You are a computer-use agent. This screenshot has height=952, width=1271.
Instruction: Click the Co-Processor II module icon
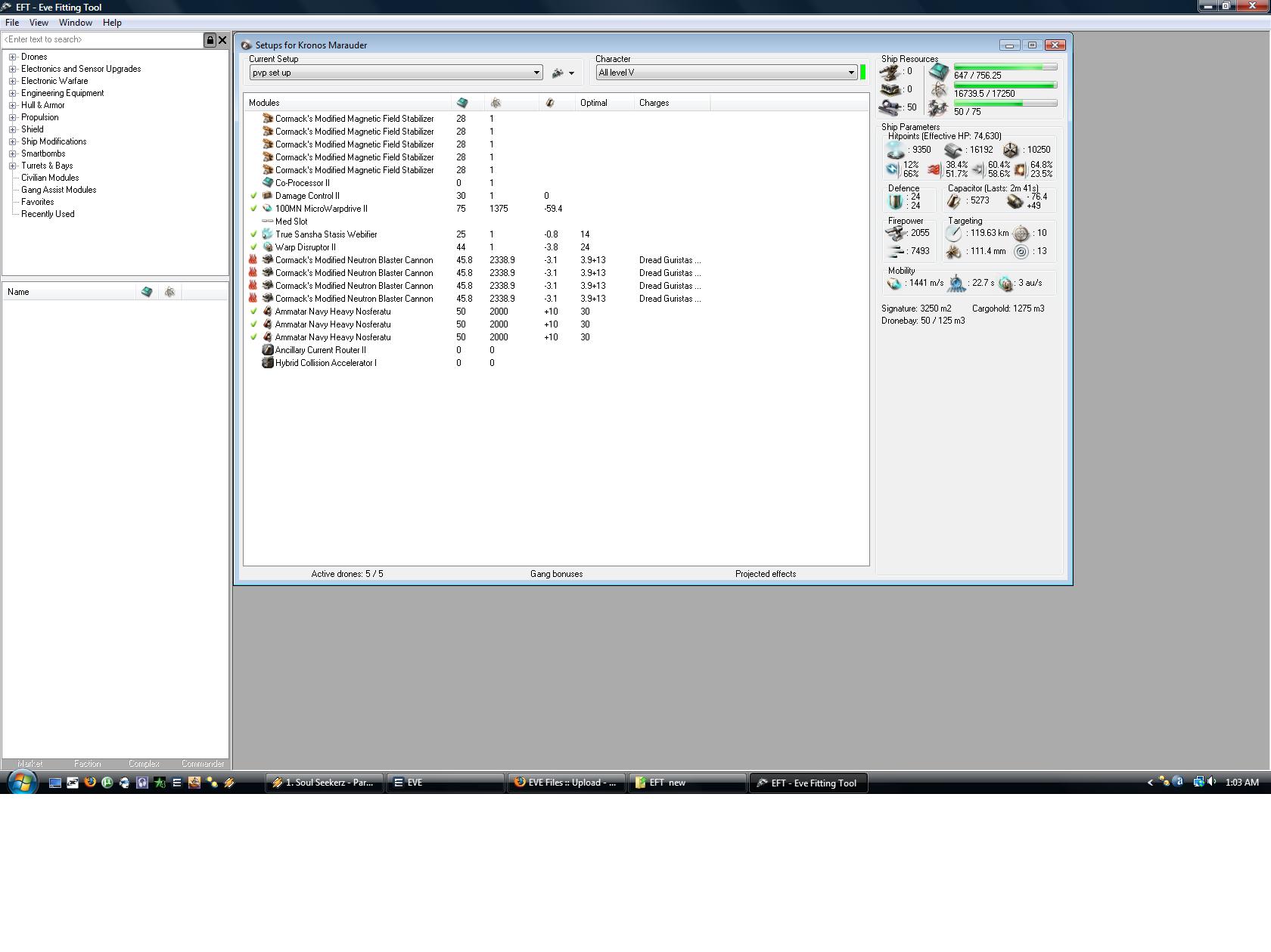coord(267,183)
